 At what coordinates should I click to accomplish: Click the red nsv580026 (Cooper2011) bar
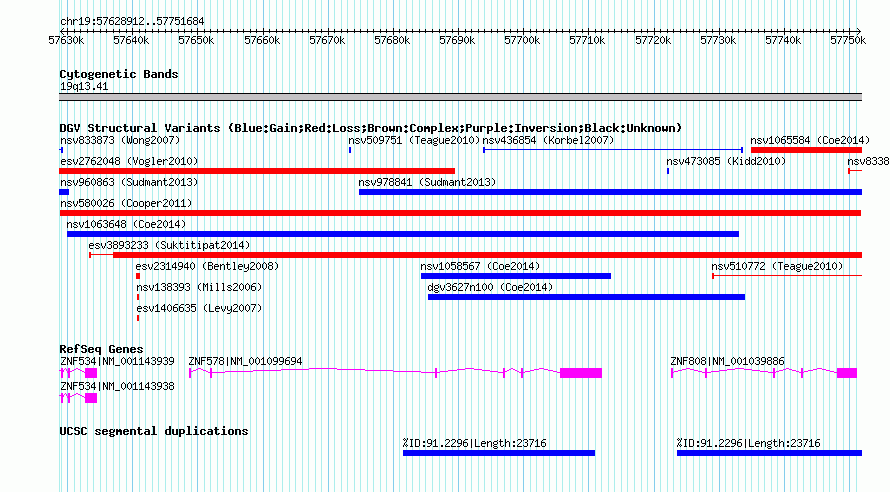[x=460, y=213]
